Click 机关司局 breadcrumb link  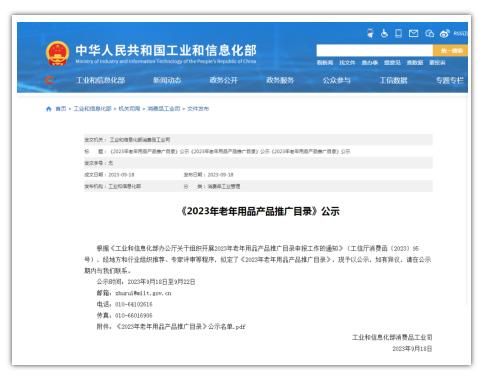(x=129, y=109)
